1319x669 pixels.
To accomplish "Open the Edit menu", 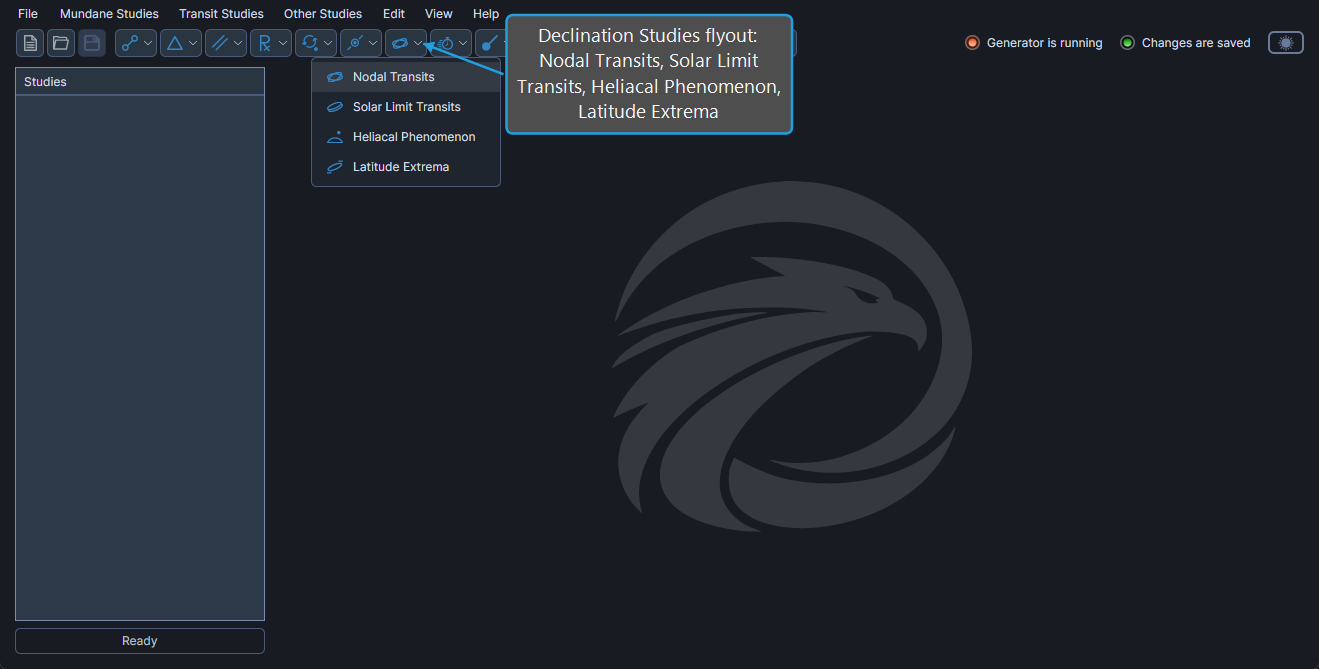I will 394,14.
